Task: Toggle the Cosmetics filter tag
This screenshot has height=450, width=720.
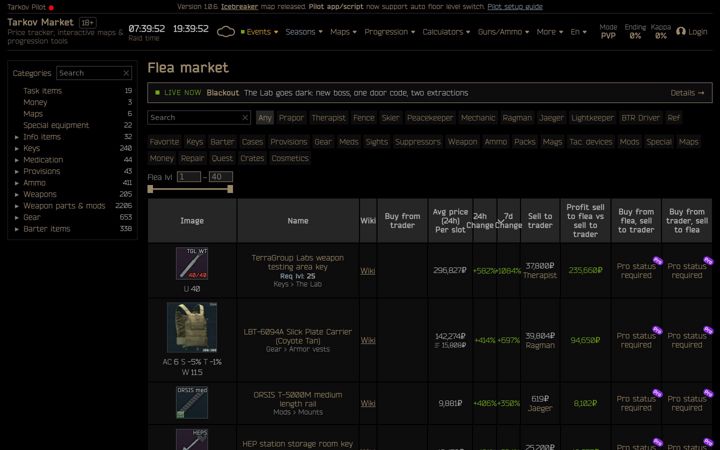Action: click(x=290, y=158)
